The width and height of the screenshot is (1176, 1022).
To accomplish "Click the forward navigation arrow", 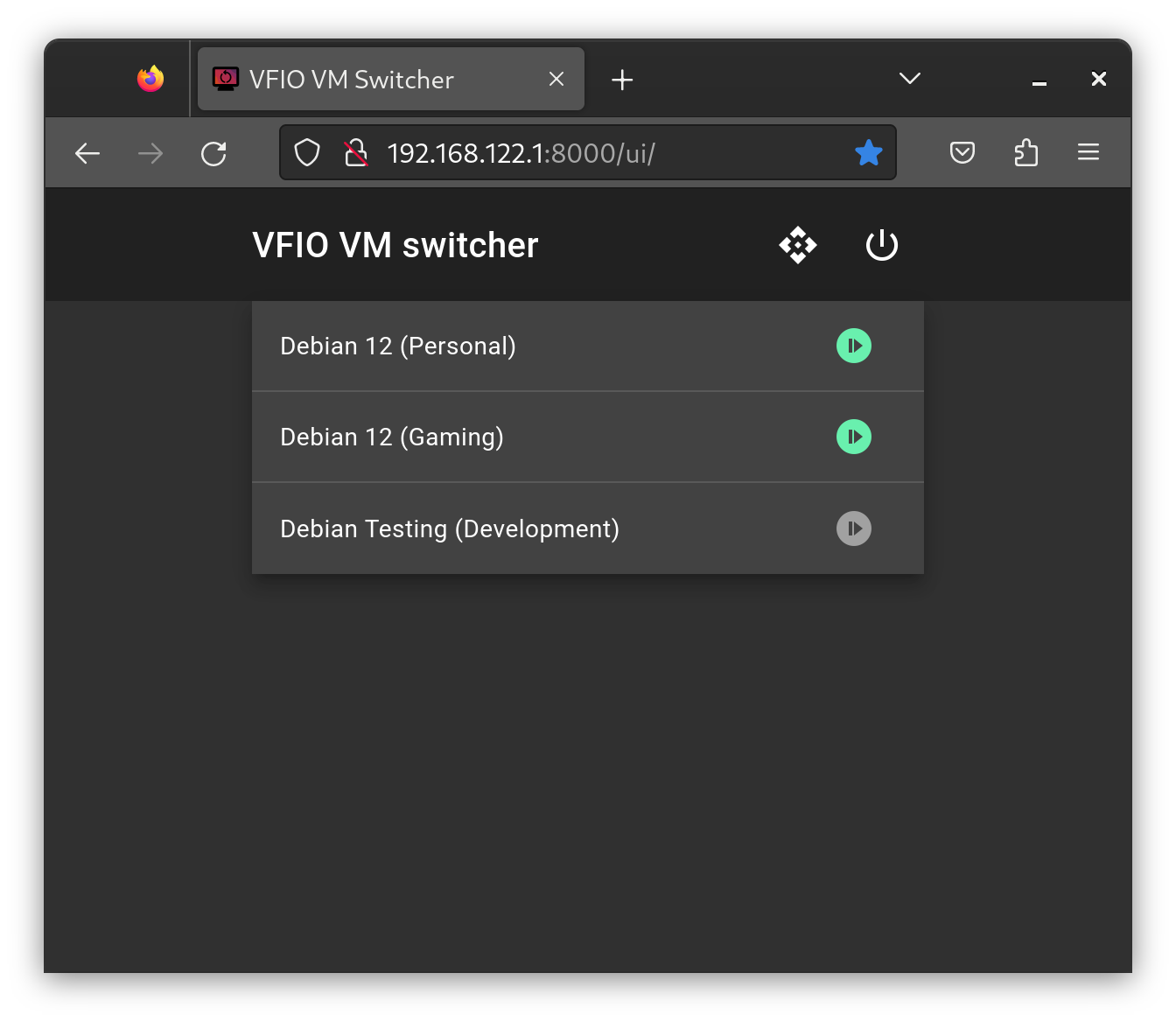I will point(150,154).
